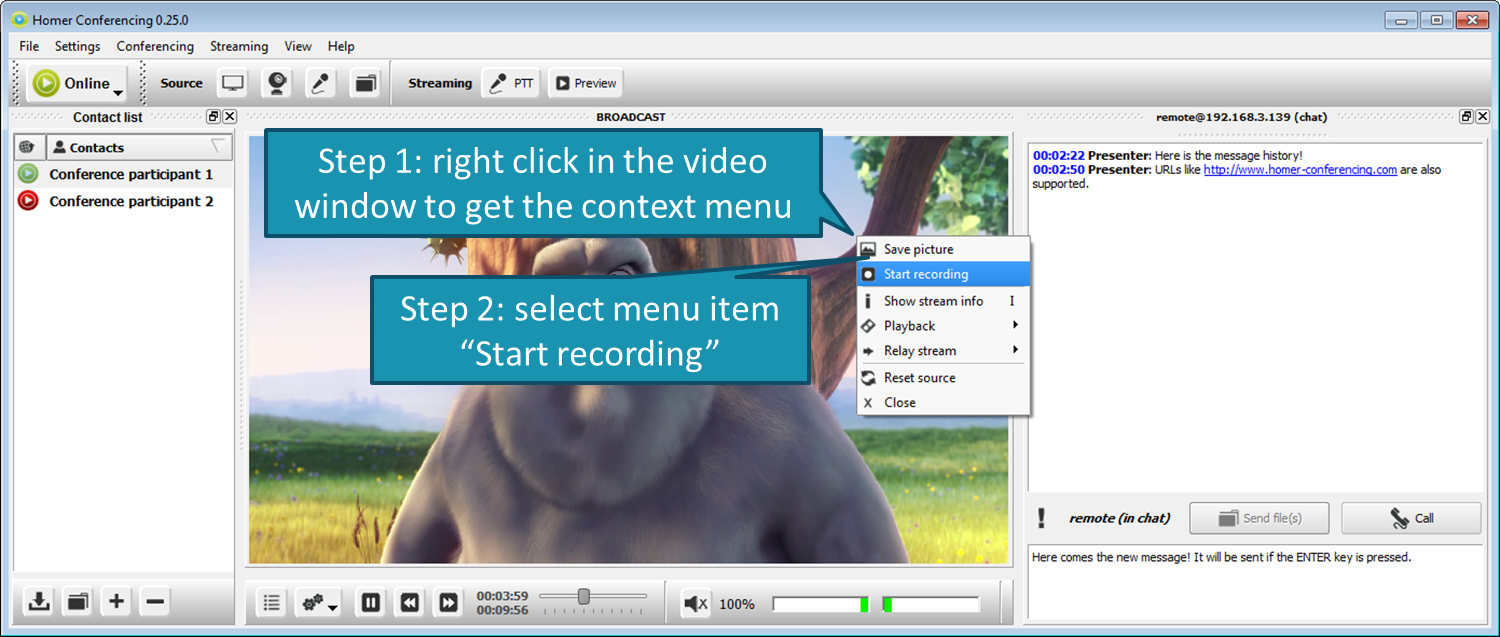
Task: Choose Close in the context menu
Action: pyautogui.click(x=944, y=403)
